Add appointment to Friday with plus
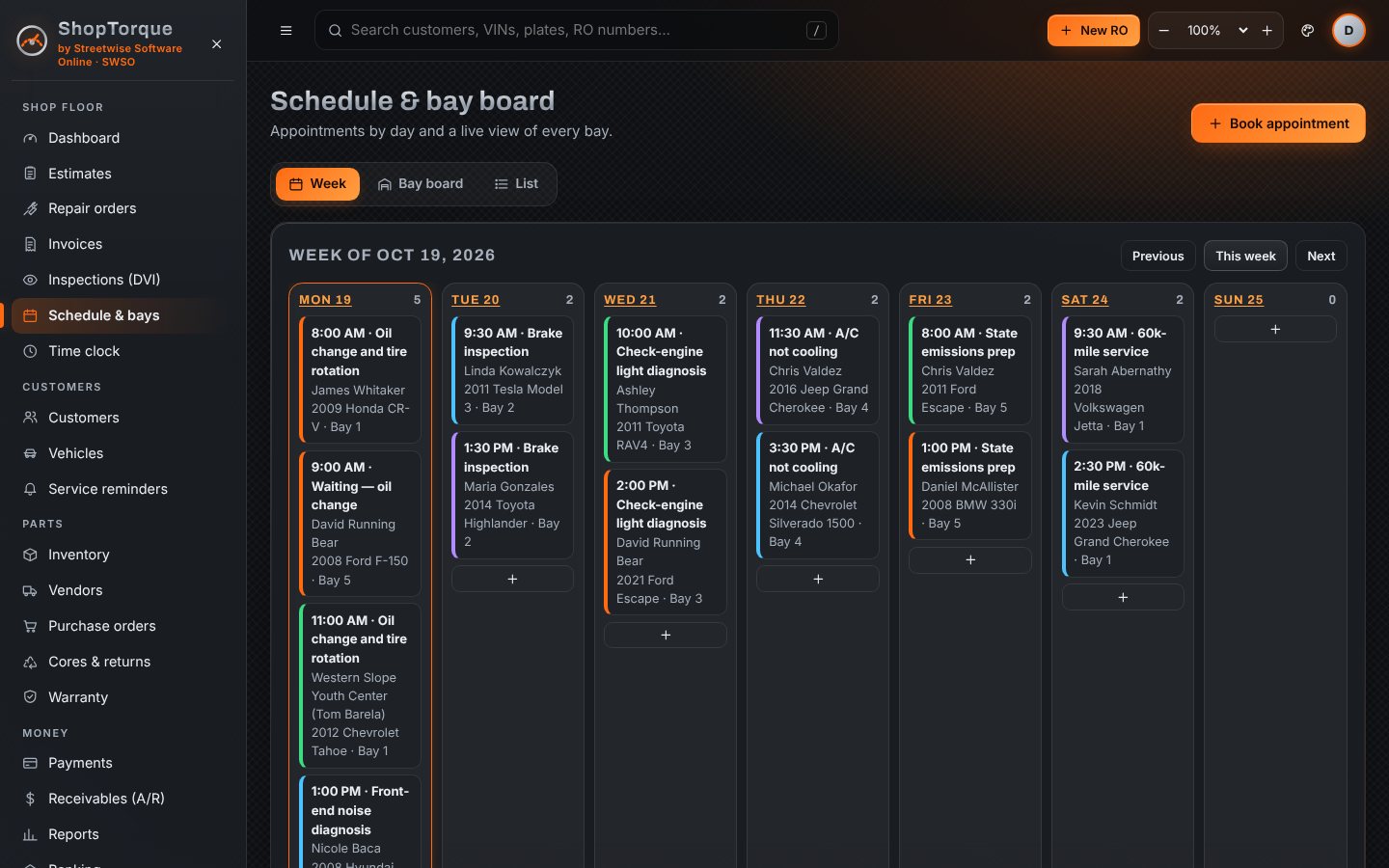 point(970,560)
